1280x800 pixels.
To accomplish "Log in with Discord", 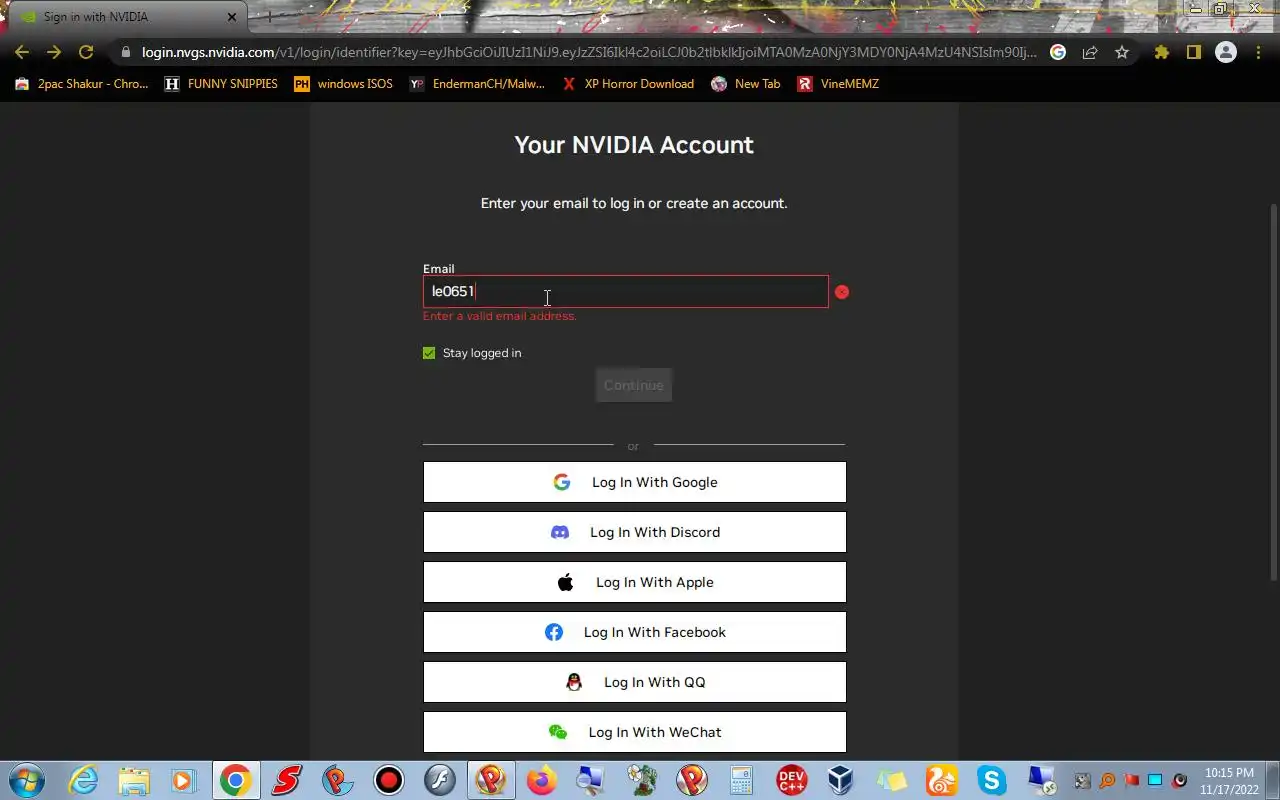I will (x=634, y=532).
